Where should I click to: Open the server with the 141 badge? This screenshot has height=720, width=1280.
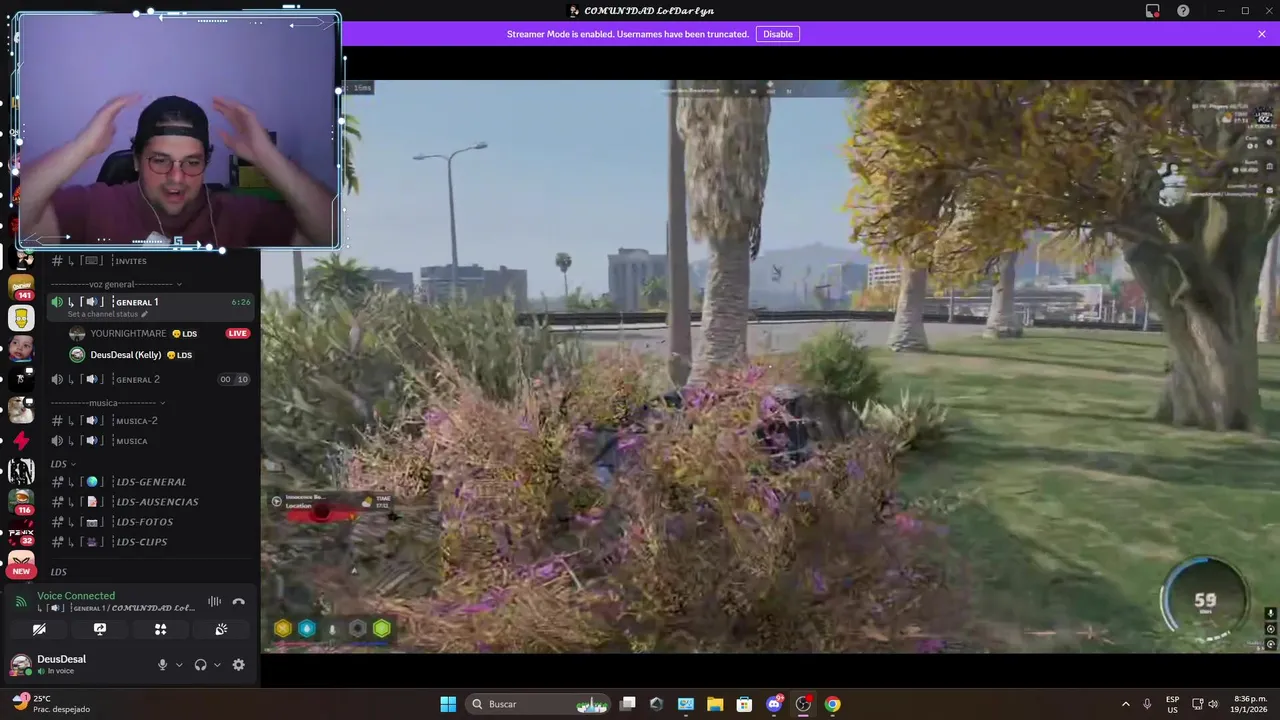[x=21, y=288]
